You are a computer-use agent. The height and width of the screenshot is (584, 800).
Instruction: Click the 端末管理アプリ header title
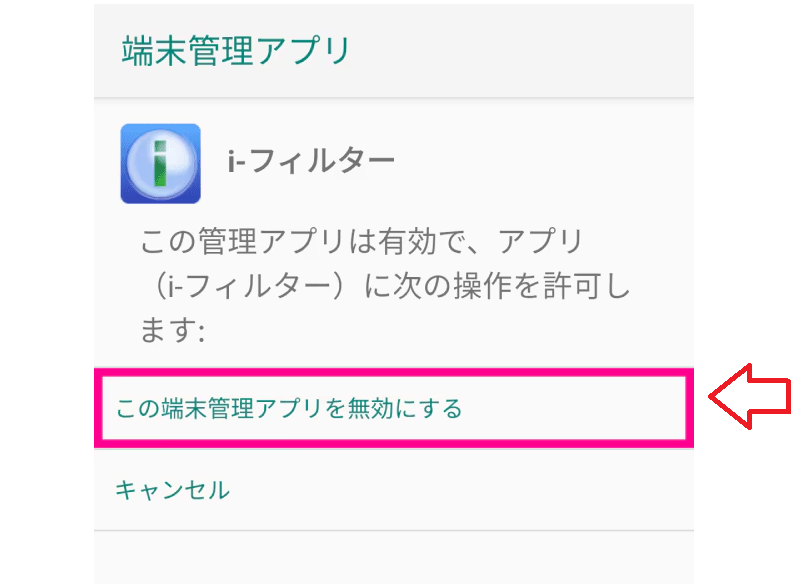236,51
